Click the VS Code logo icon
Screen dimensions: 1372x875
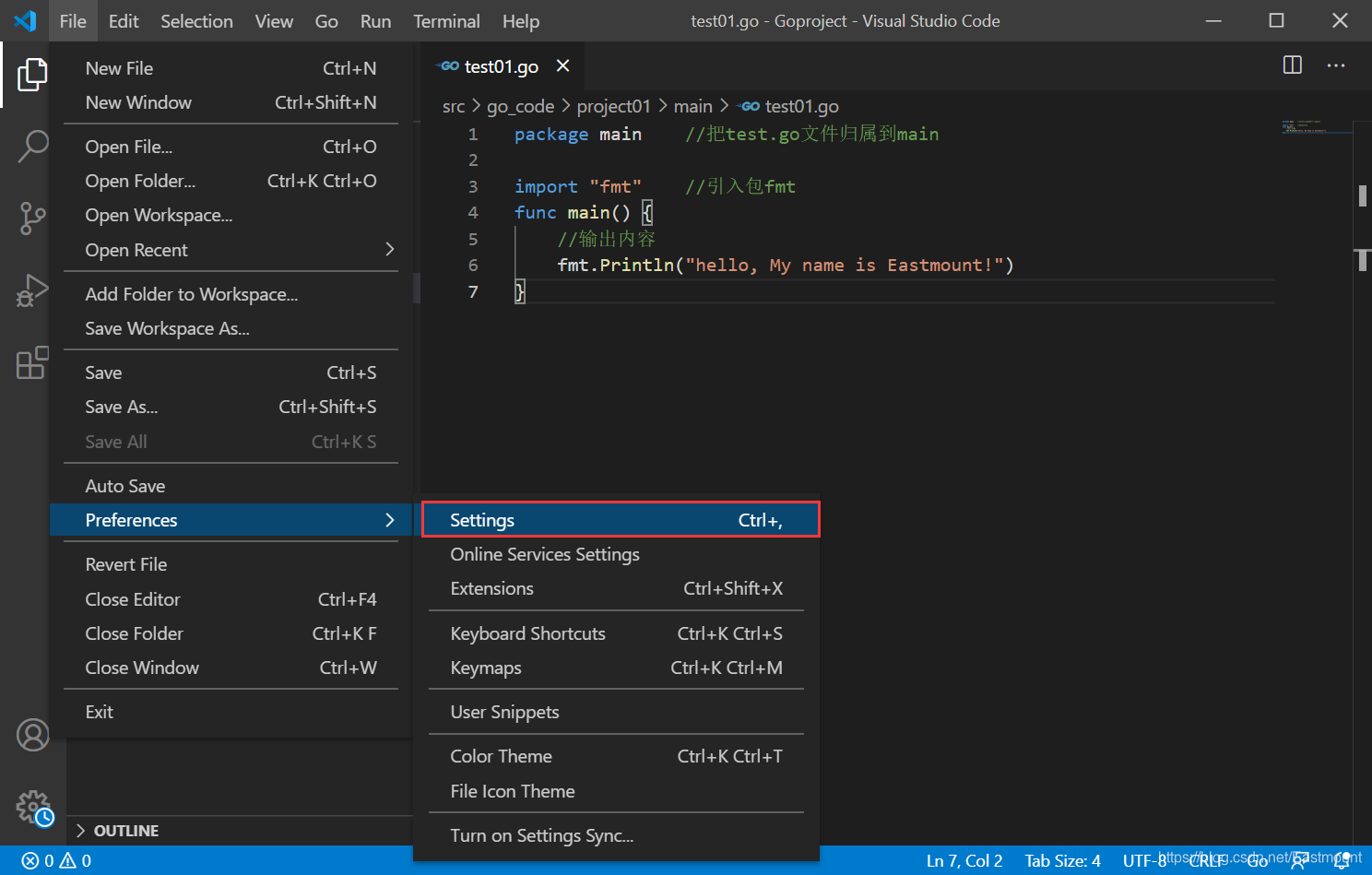pos(25,20)
